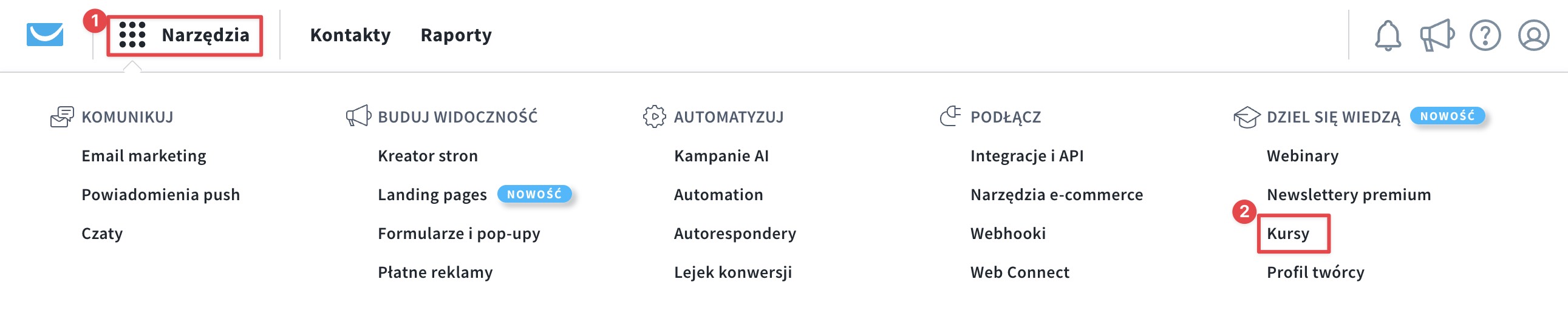Open the help question mark icon
The width and height of the screenshot is (1568, 313).
pos(1485,35)
